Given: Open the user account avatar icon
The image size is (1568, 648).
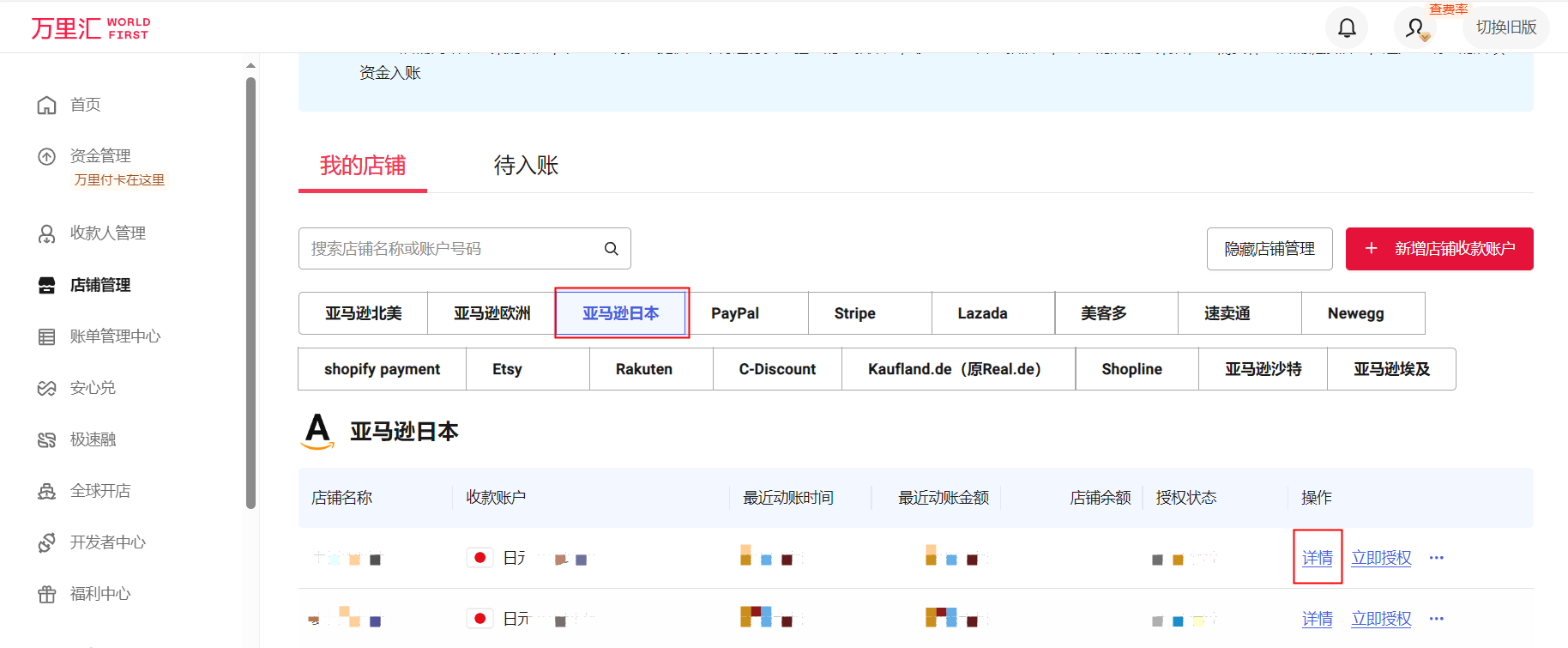Looking at the screenshot, I should 1415,27.
